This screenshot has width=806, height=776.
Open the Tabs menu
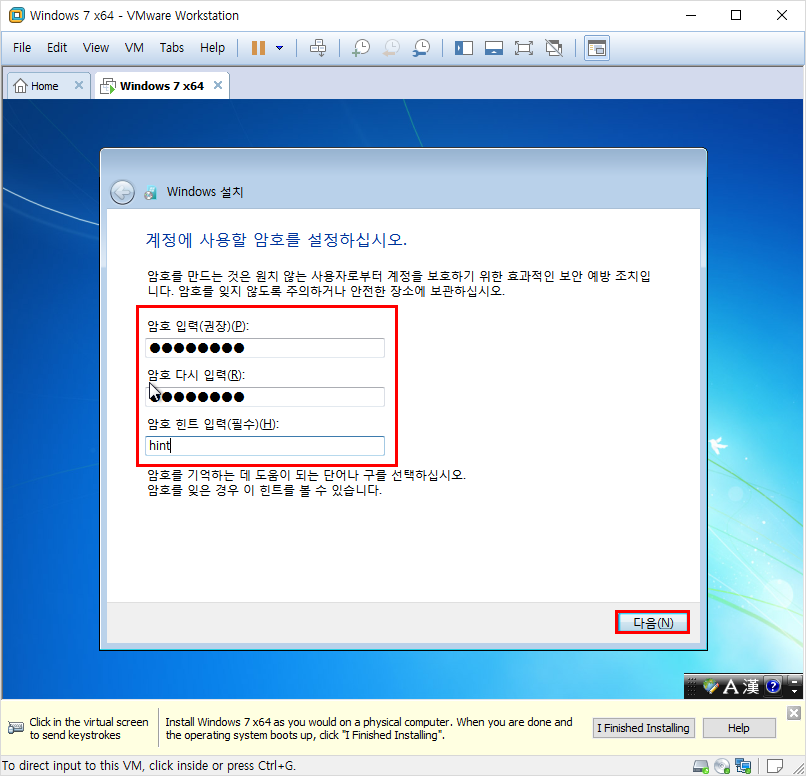(171, 48)
